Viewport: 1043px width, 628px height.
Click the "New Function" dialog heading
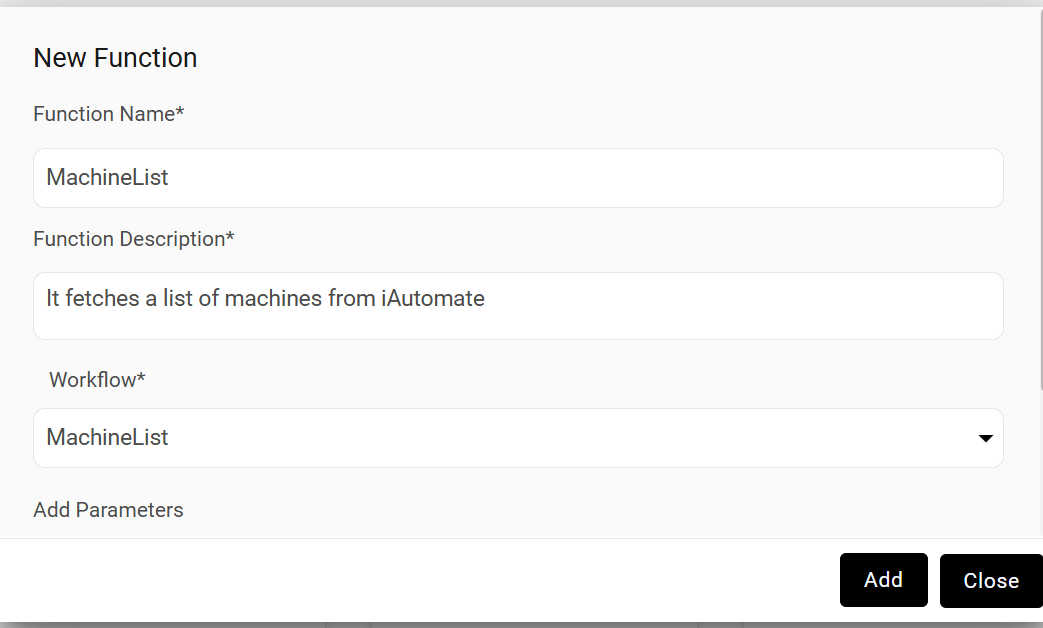(115, 58)
